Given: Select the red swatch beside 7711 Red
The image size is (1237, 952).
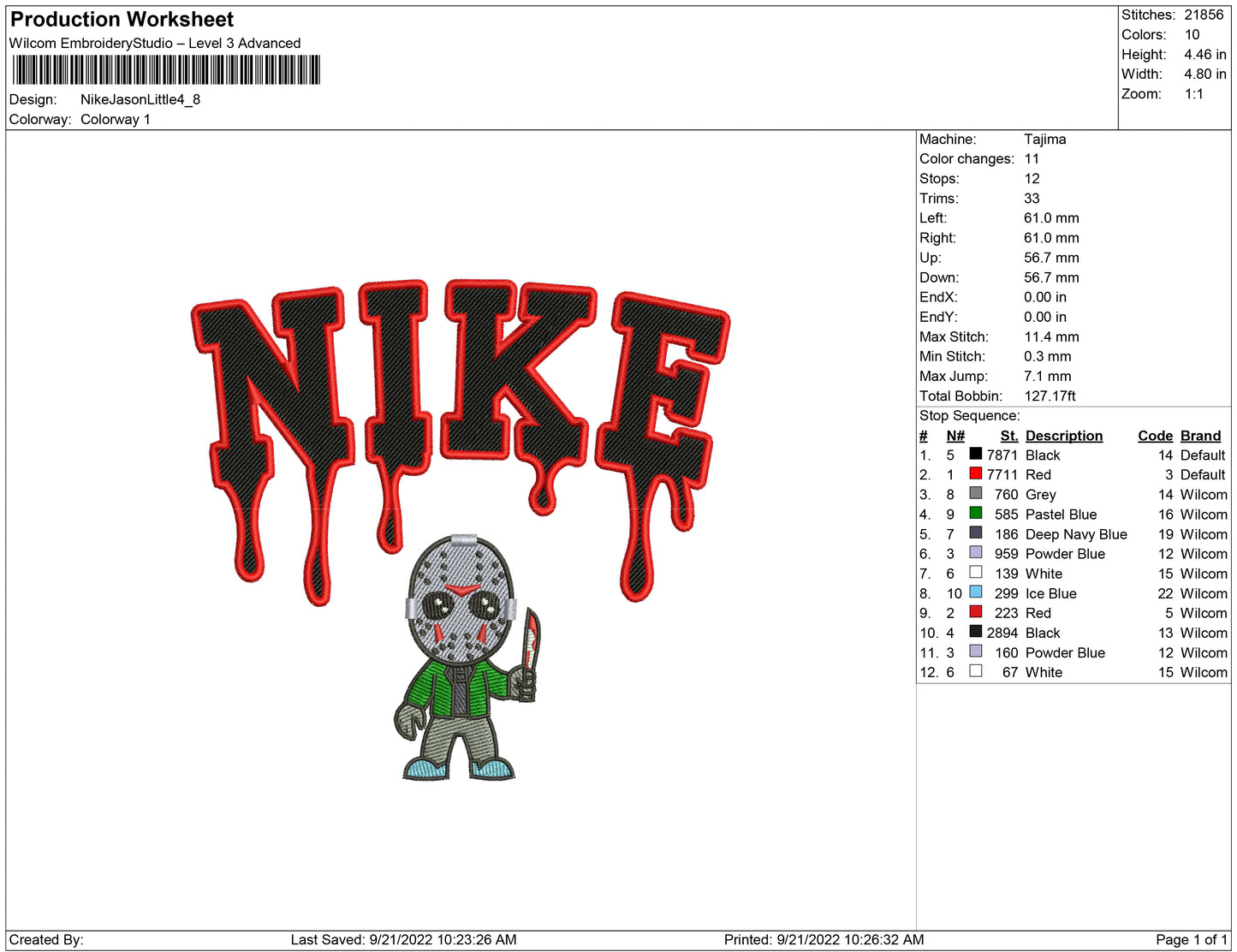Looking at the screenshot, I should pos(975,473).
